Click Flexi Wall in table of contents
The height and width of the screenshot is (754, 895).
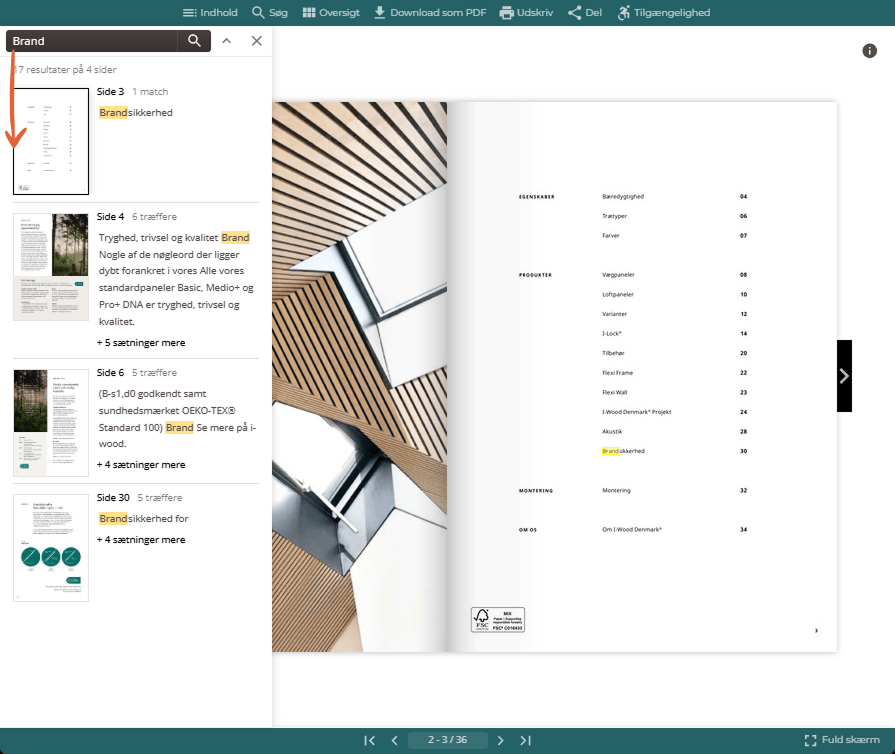(x=614, y=392)
